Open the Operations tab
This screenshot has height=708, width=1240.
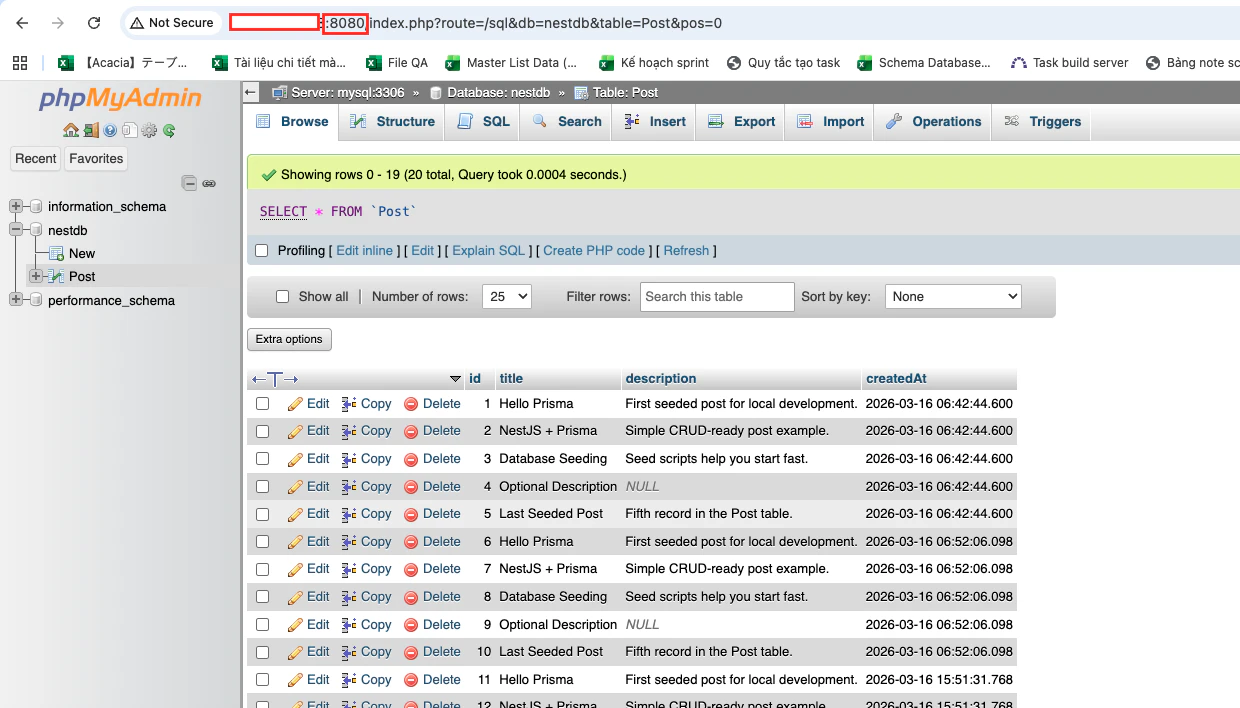click(x=933, y=121)
